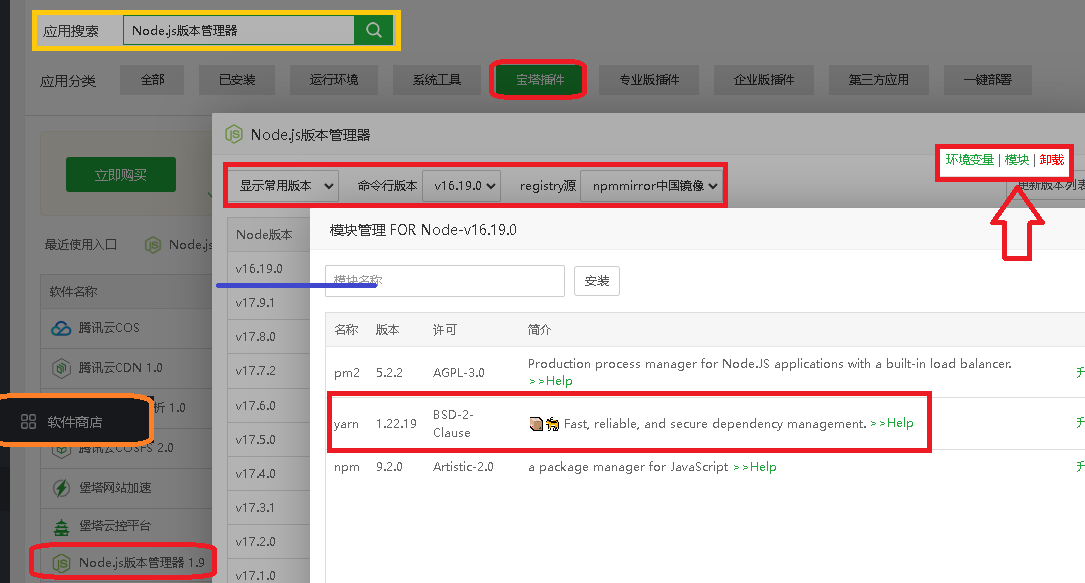Select the 系统工具 category tab
Image resolution: width=1085 pixels, height=583 pixels.
click(437, 80)
